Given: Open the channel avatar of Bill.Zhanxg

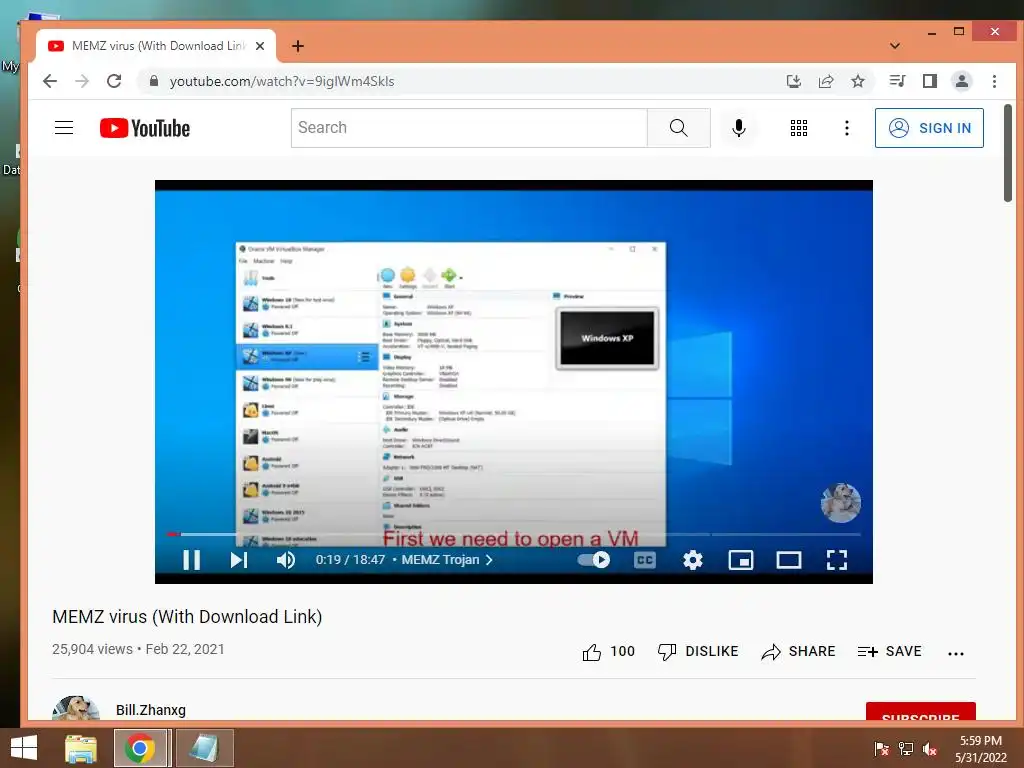Looking at the screenshot, I should (76, 708).
